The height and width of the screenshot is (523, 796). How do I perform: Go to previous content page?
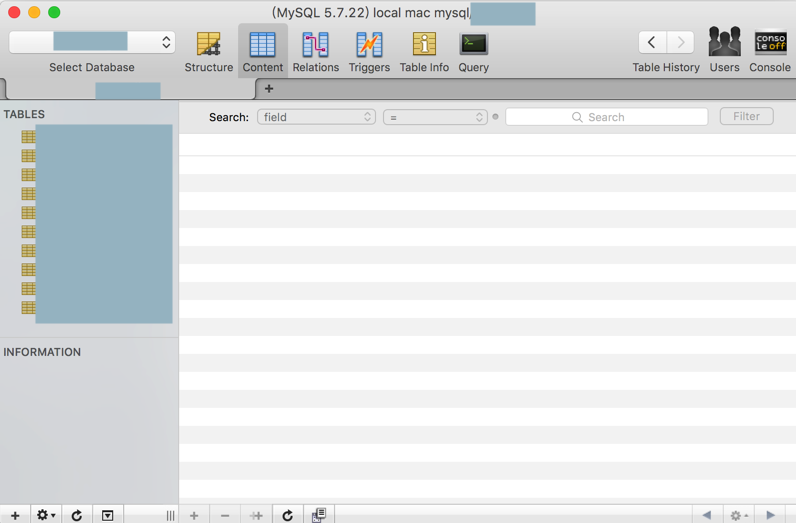[x=707, y=515]
